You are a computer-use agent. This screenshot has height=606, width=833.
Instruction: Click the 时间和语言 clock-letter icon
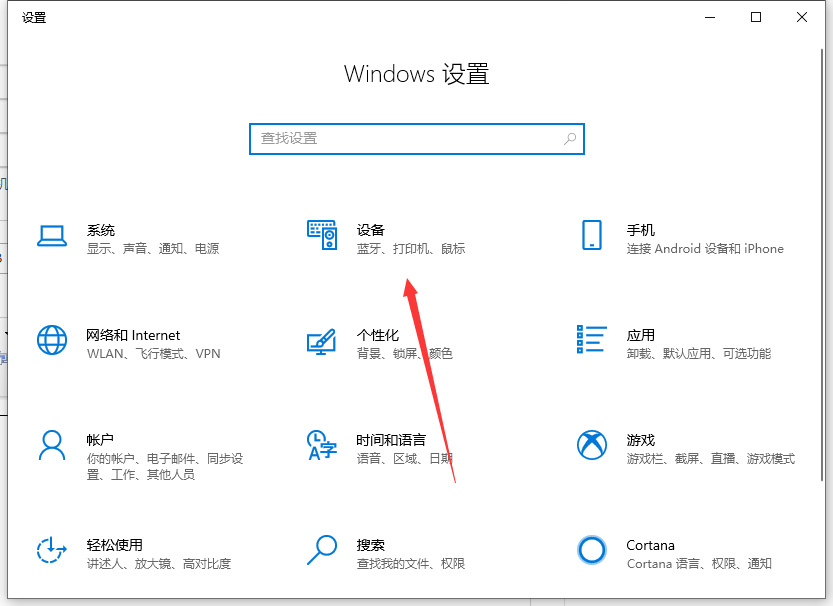[x=322, y=445]
